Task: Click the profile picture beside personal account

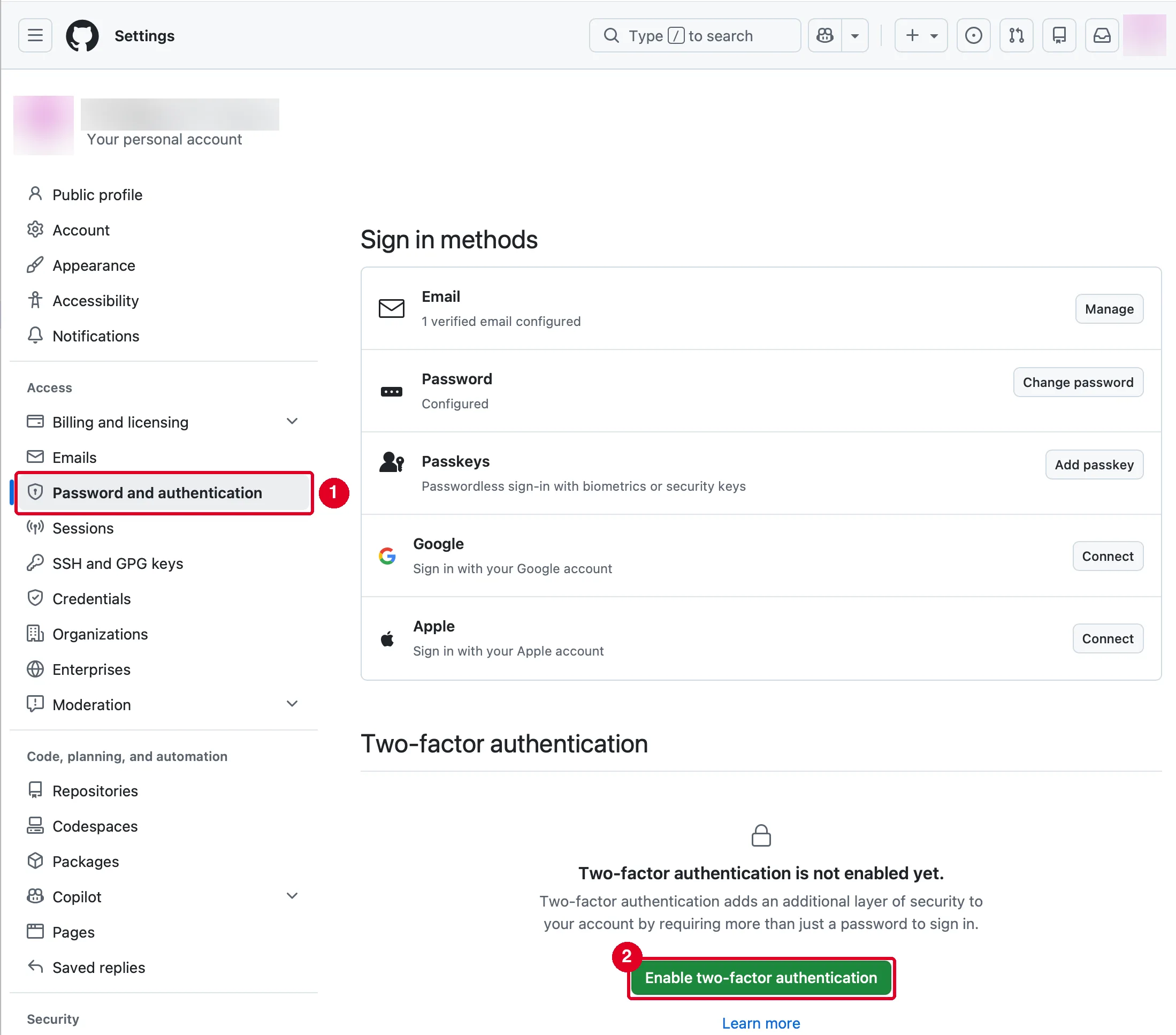Action: pyautogui.click(x=44, y=125)
